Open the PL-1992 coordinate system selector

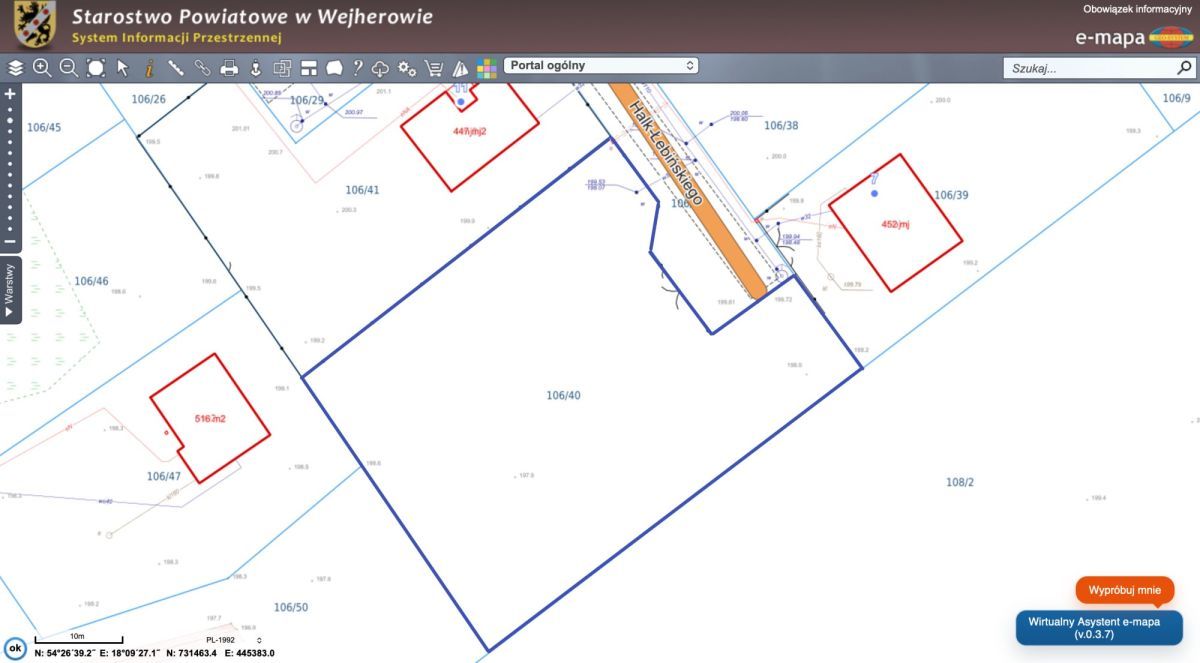pos(234,640)
